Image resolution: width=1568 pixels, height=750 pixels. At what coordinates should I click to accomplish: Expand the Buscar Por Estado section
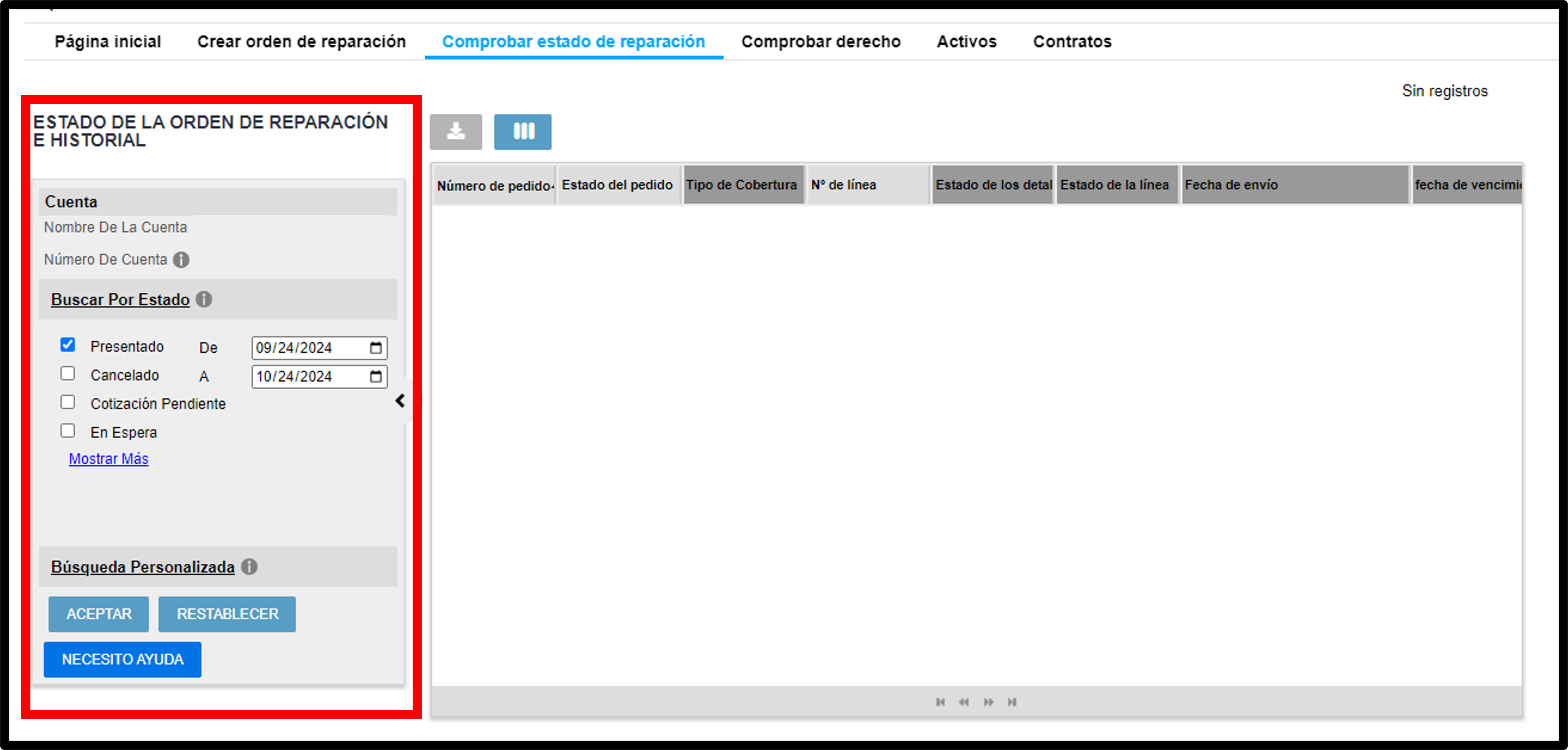(x=120, y=300)
